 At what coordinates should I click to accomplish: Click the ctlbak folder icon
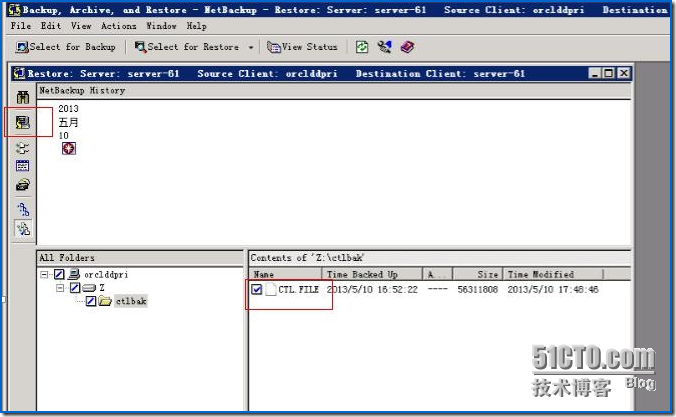pyautogui.click(x=105, y=301)
